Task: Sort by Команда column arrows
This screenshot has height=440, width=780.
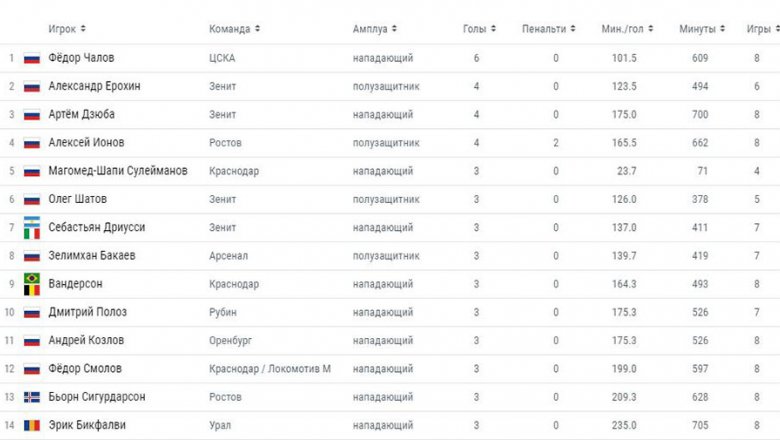Action: [x=257, y=29]
